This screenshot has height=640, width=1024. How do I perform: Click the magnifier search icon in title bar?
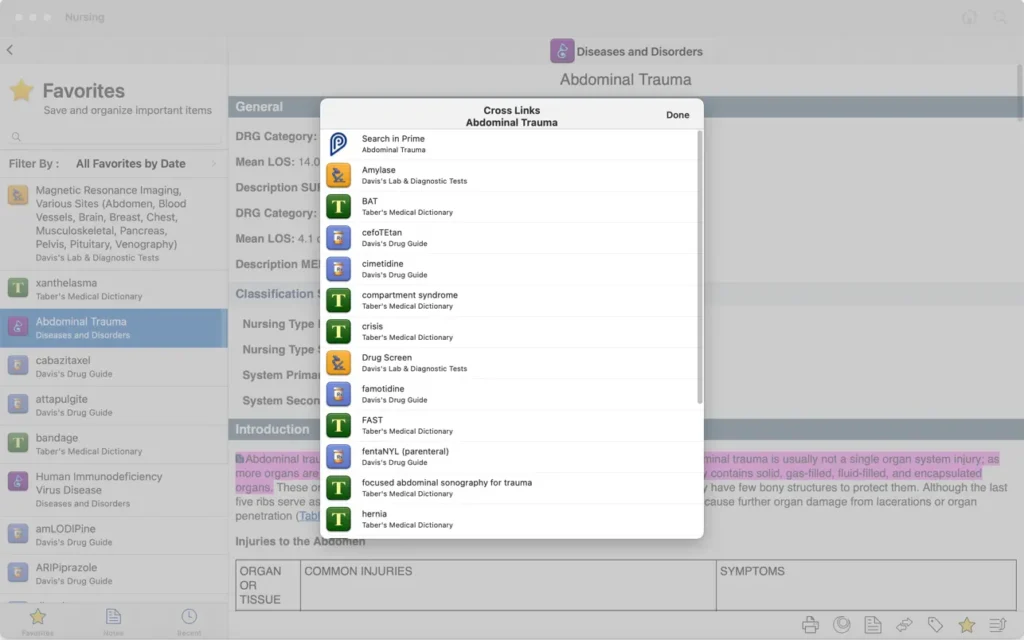click(x=1000, y=17)
